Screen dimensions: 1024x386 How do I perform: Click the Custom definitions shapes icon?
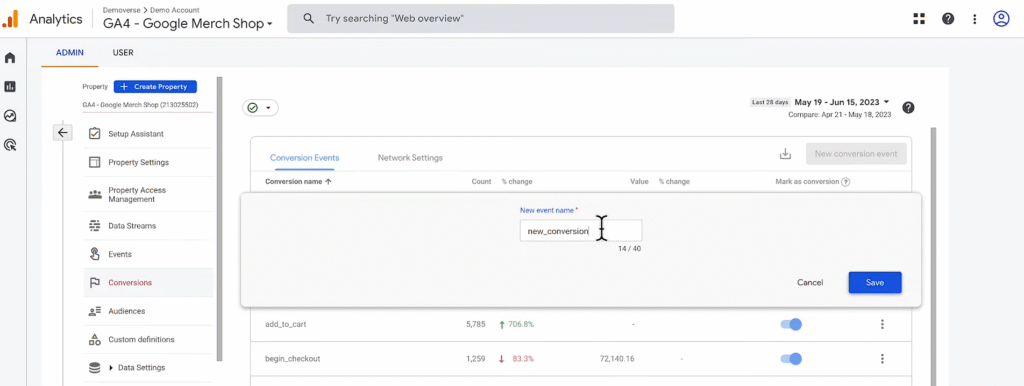[95, 340]
